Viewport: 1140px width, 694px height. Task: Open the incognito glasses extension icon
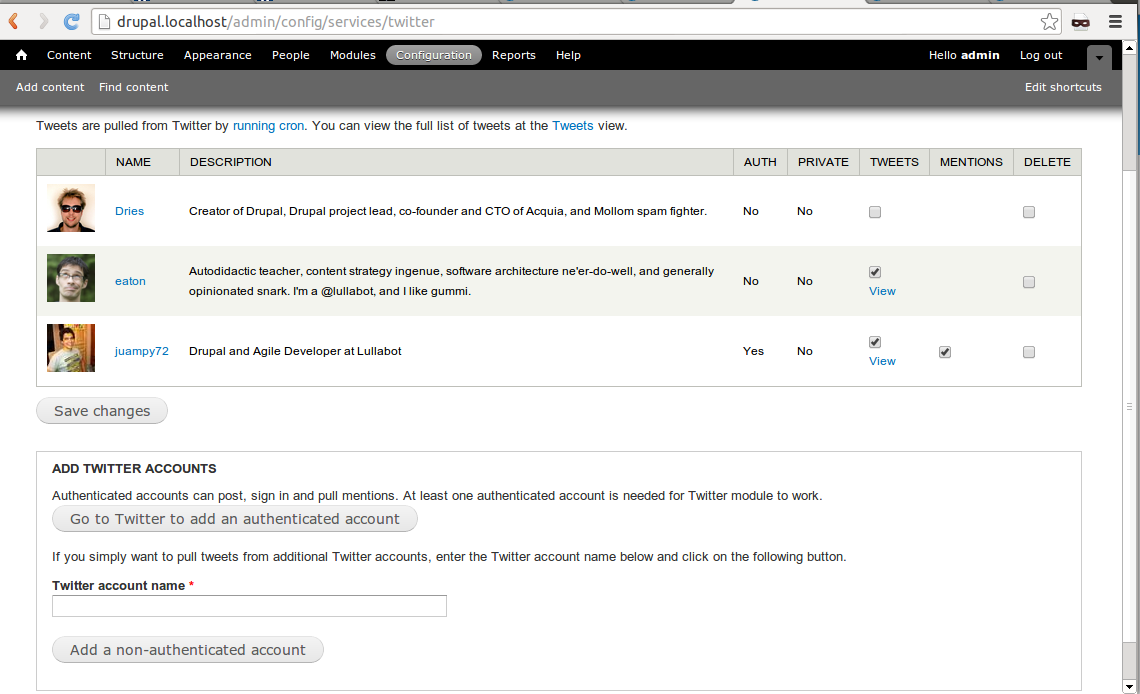1080,22
